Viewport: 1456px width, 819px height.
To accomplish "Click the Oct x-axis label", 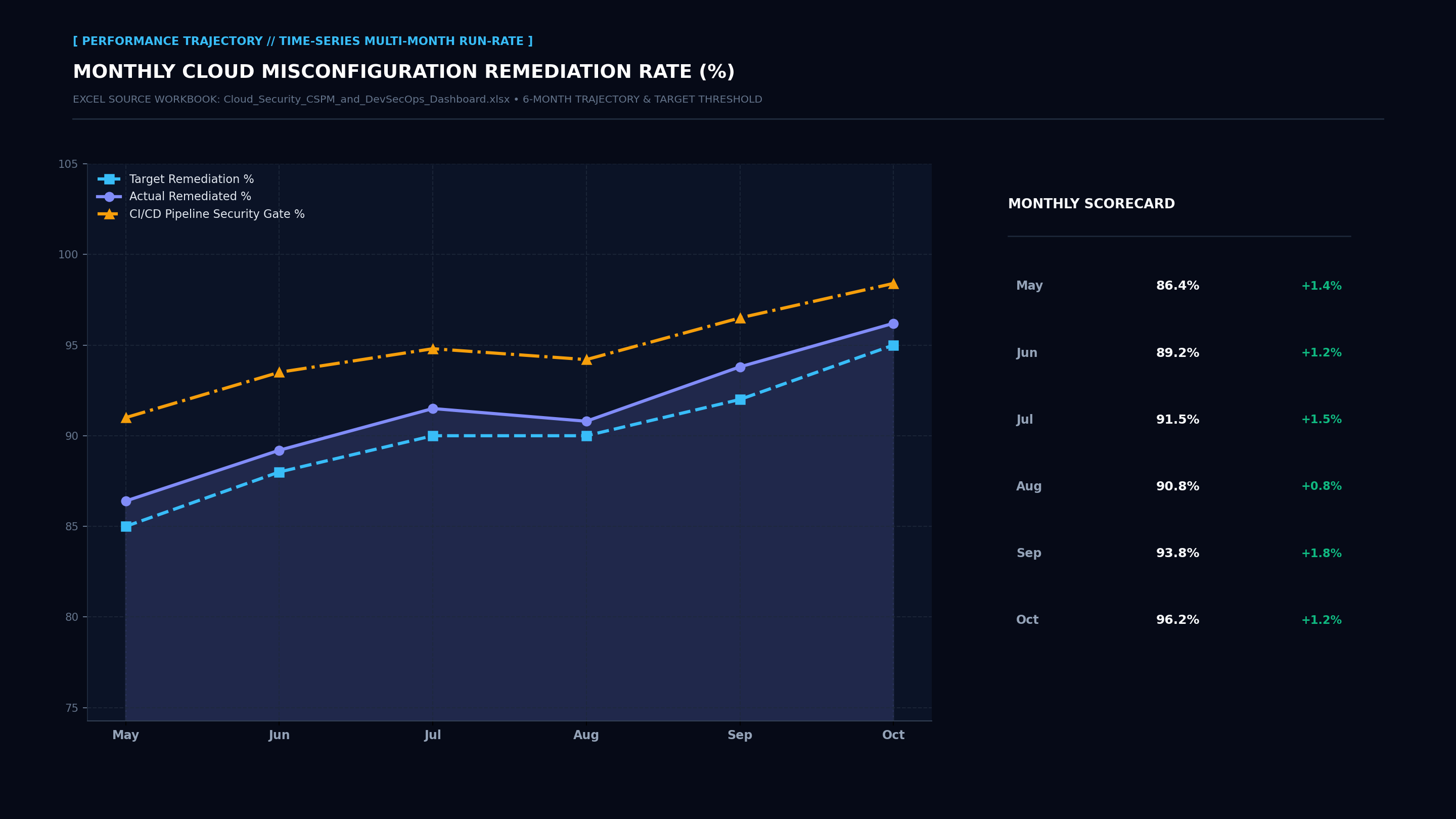I will [894, 736].
